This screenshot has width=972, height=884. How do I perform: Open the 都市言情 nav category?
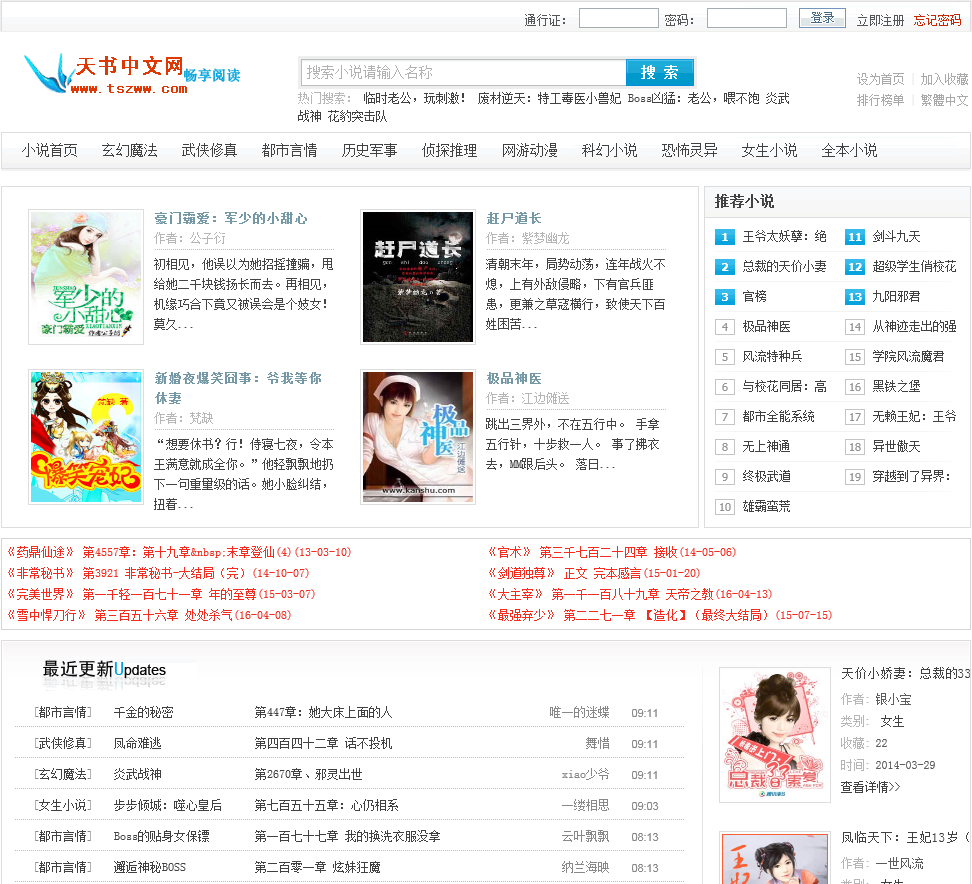point(289,151)
